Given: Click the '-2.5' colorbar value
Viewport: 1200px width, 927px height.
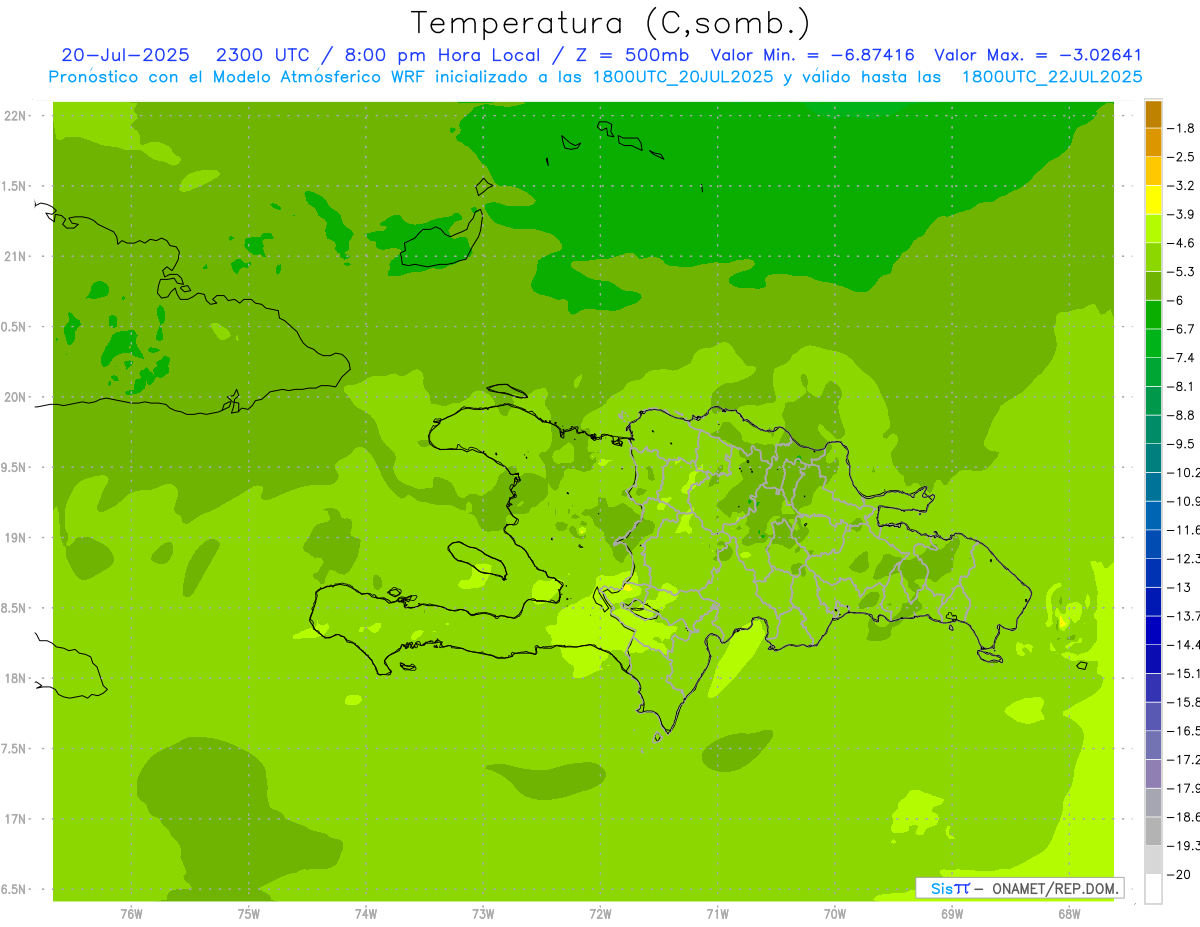Looking at the screenshot, I should point(1182,157).
